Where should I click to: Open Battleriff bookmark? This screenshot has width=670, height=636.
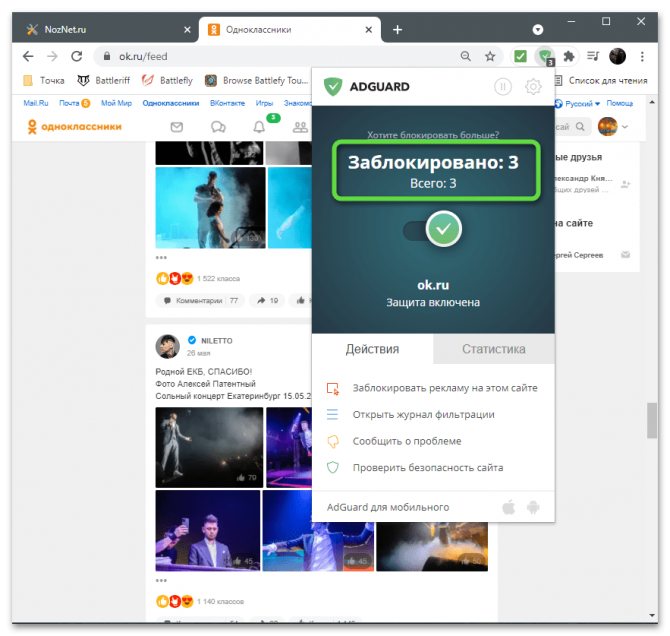[x=104, y=80]
